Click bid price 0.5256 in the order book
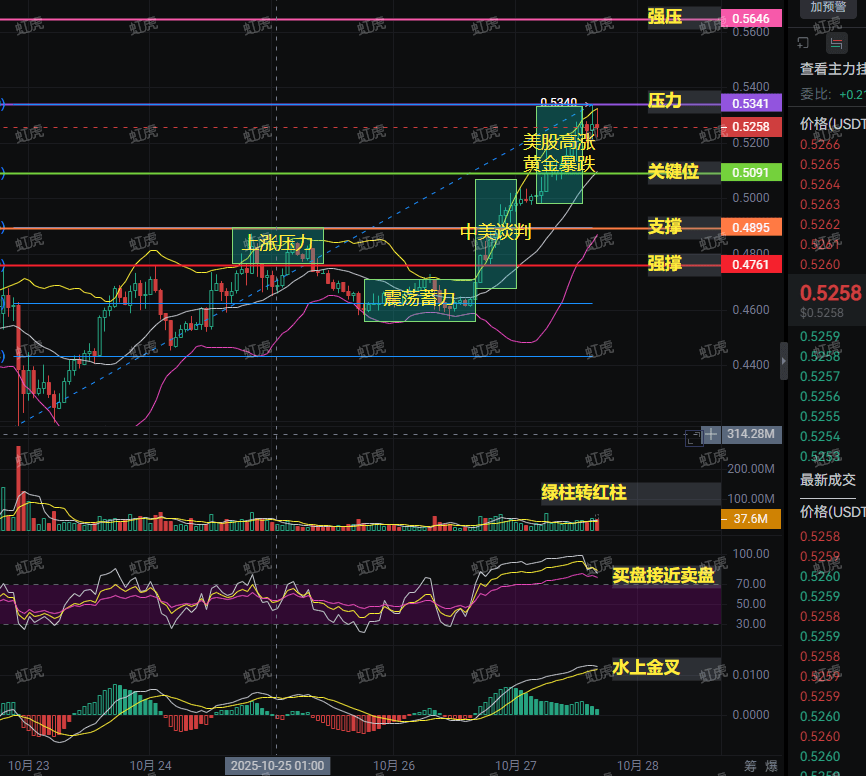866x776 pixels. coord(820,397)
